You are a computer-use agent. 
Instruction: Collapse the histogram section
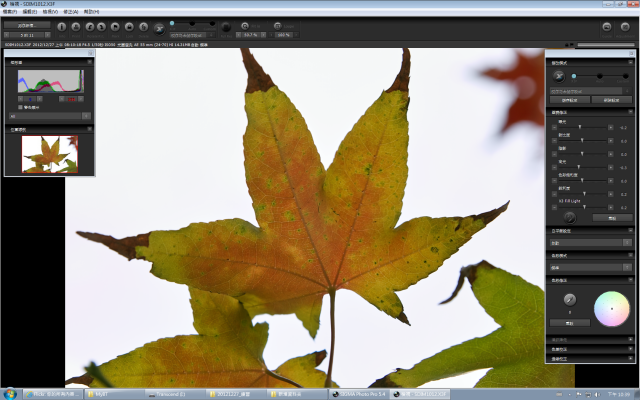tap(89, 62)
